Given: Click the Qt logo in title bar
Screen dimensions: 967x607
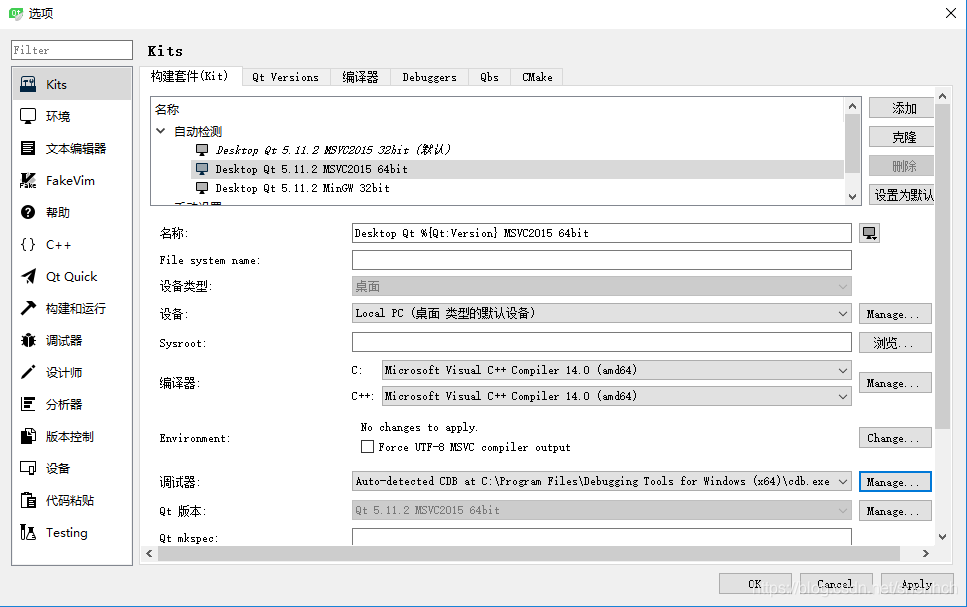Looking at the screenshot, I should click(15, 13).
